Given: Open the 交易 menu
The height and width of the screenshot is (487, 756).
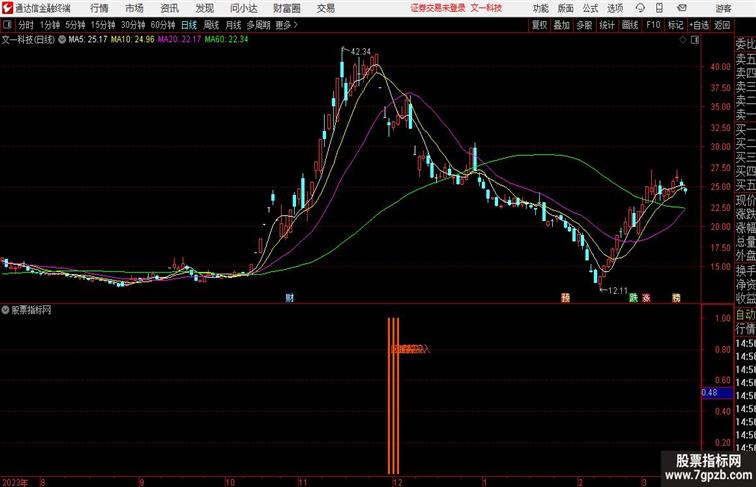Looking at the screenshot, I should coord(325,8).
